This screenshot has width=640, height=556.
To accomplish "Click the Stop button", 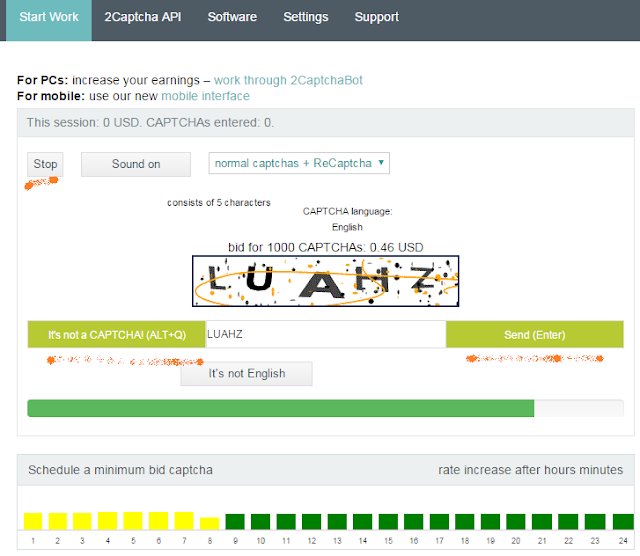I will [x=45, y=164].
